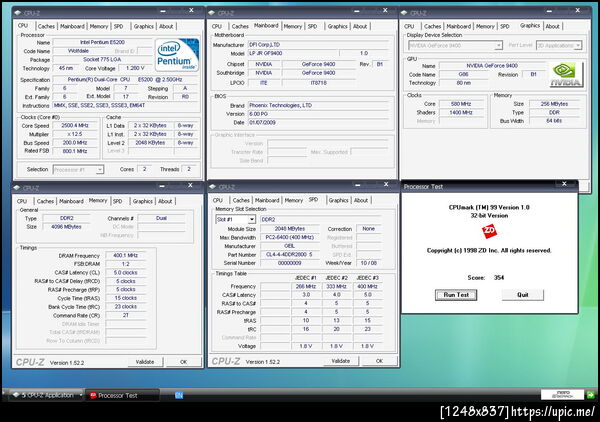Image resolution: width=600 pixels, height=422 pixels.
Task: Select the Mainboard tab in SPD window
Action: [x=267, y=200]
